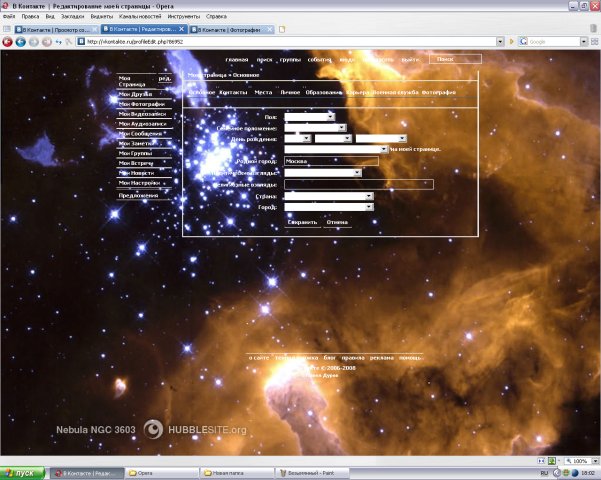Click the RU language indicator in the tray

pos(544,473)
